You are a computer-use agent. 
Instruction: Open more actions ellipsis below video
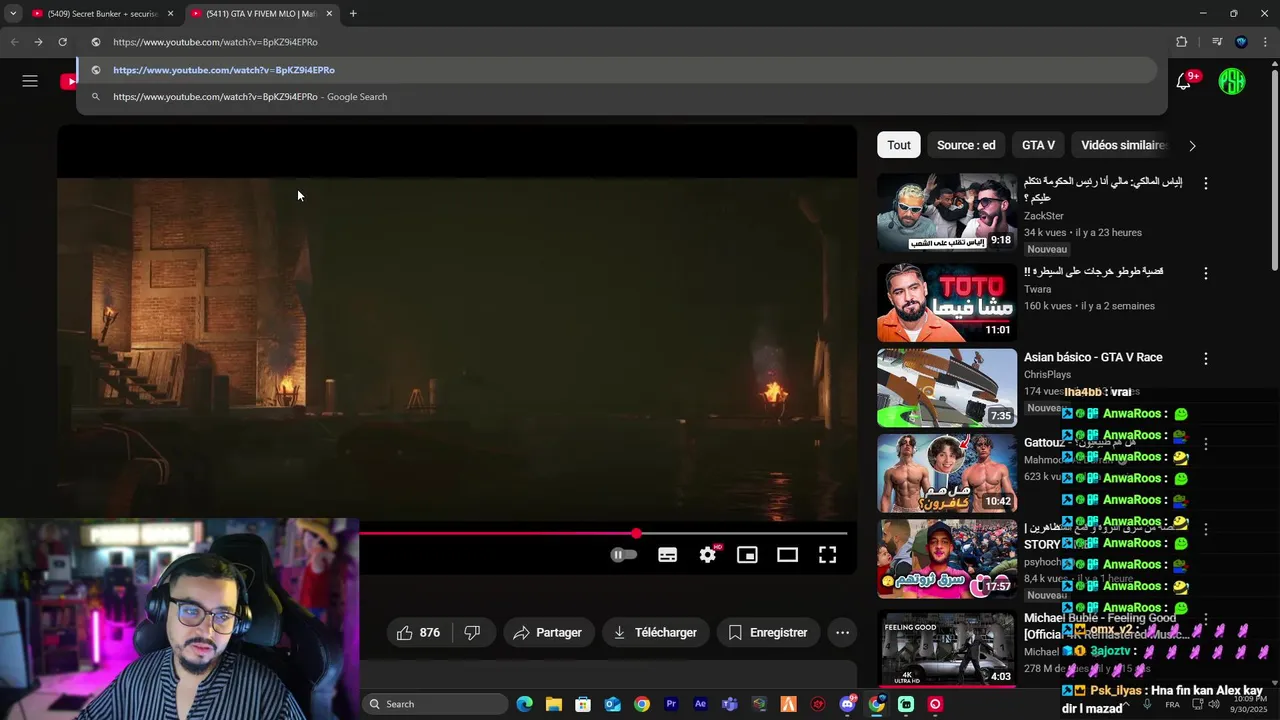pyautogui.click(x=843, y=633)
